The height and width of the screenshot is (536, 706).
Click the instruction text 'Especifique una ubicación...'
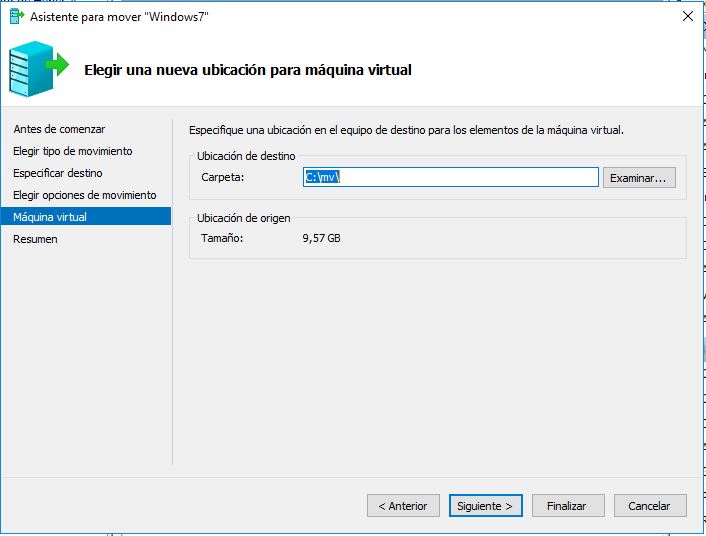[x=406, y=130]
